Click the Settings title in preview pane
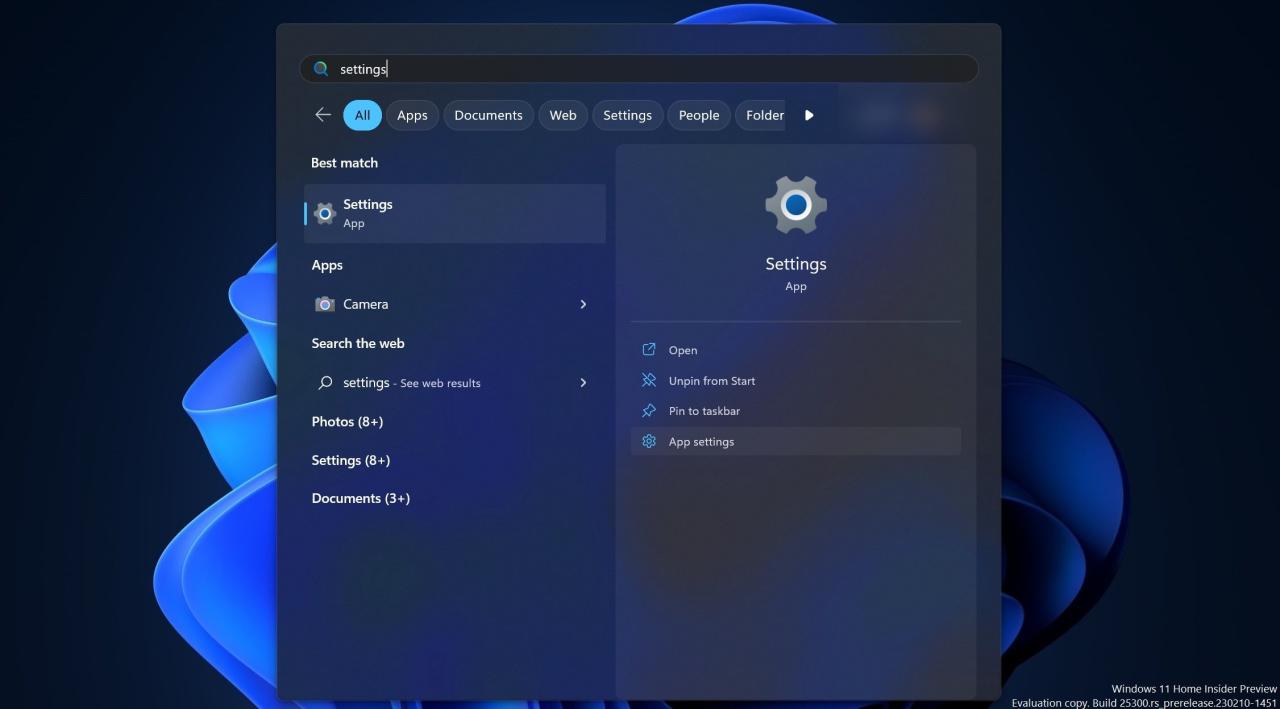Screen dimensions: 1280x709 pyautogui.click(x=796, y=264)
